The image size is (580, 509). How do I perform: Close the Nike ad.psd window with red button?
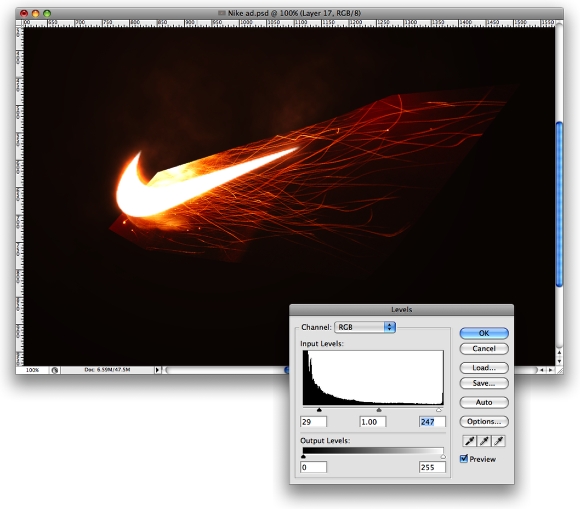click(x=24, y=13)
